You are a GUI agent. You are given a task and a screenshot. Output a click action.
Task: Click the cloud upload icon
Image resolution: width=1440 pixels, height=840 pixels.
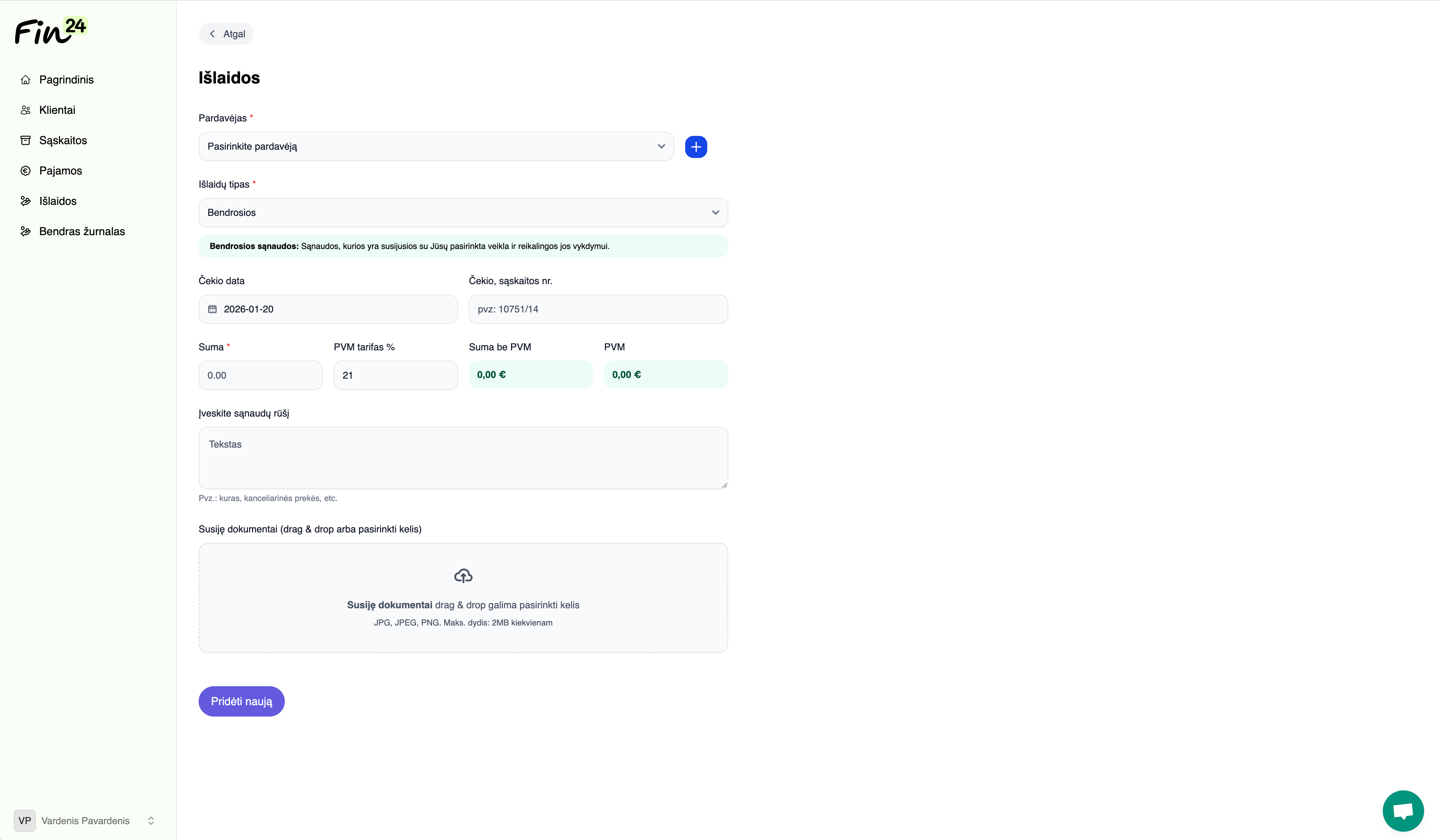coord(463,576)
